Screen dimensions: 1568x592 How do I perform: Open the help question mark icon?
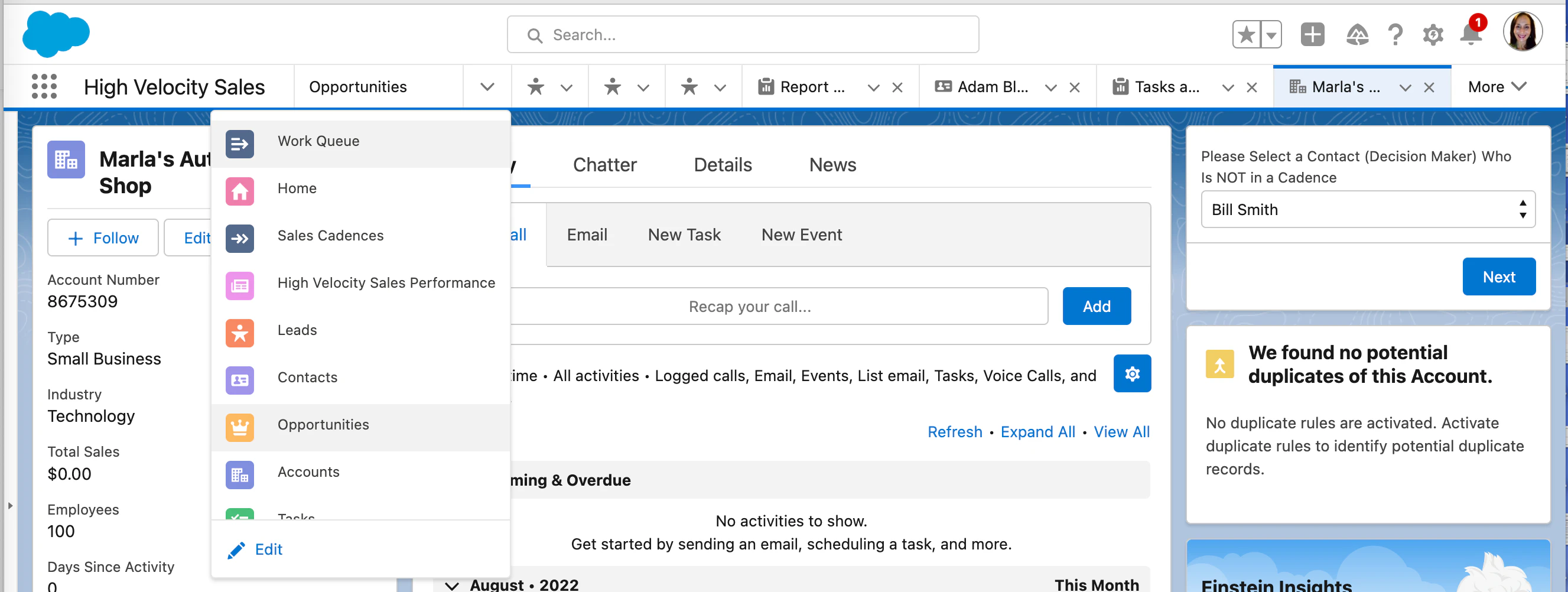pyautogui.click(x=1395, y=35)
